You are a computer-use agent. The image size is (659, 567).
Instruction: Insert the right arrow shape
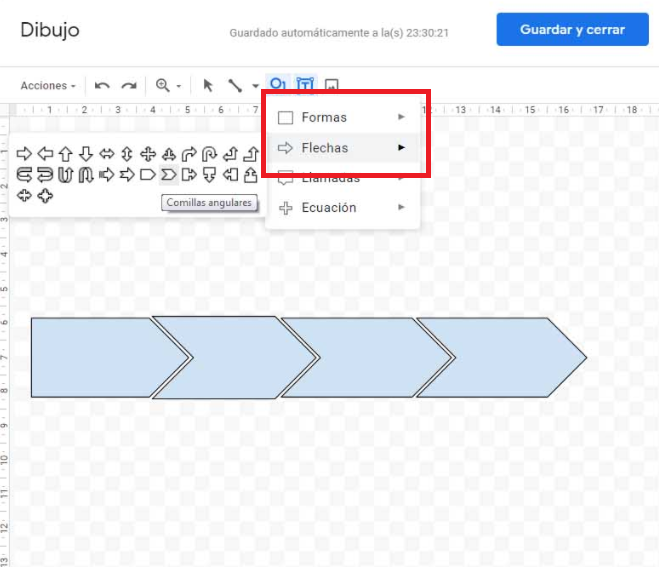click(x=24, y=154)
